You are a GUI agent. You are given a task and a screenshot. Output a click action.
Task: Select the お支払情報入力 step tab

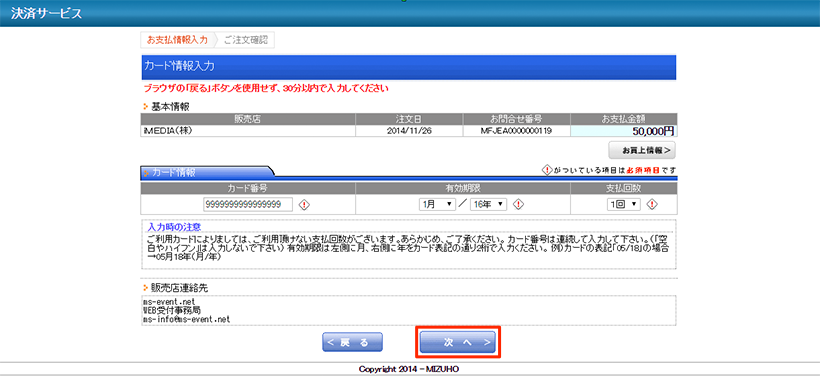coord(177,40)
